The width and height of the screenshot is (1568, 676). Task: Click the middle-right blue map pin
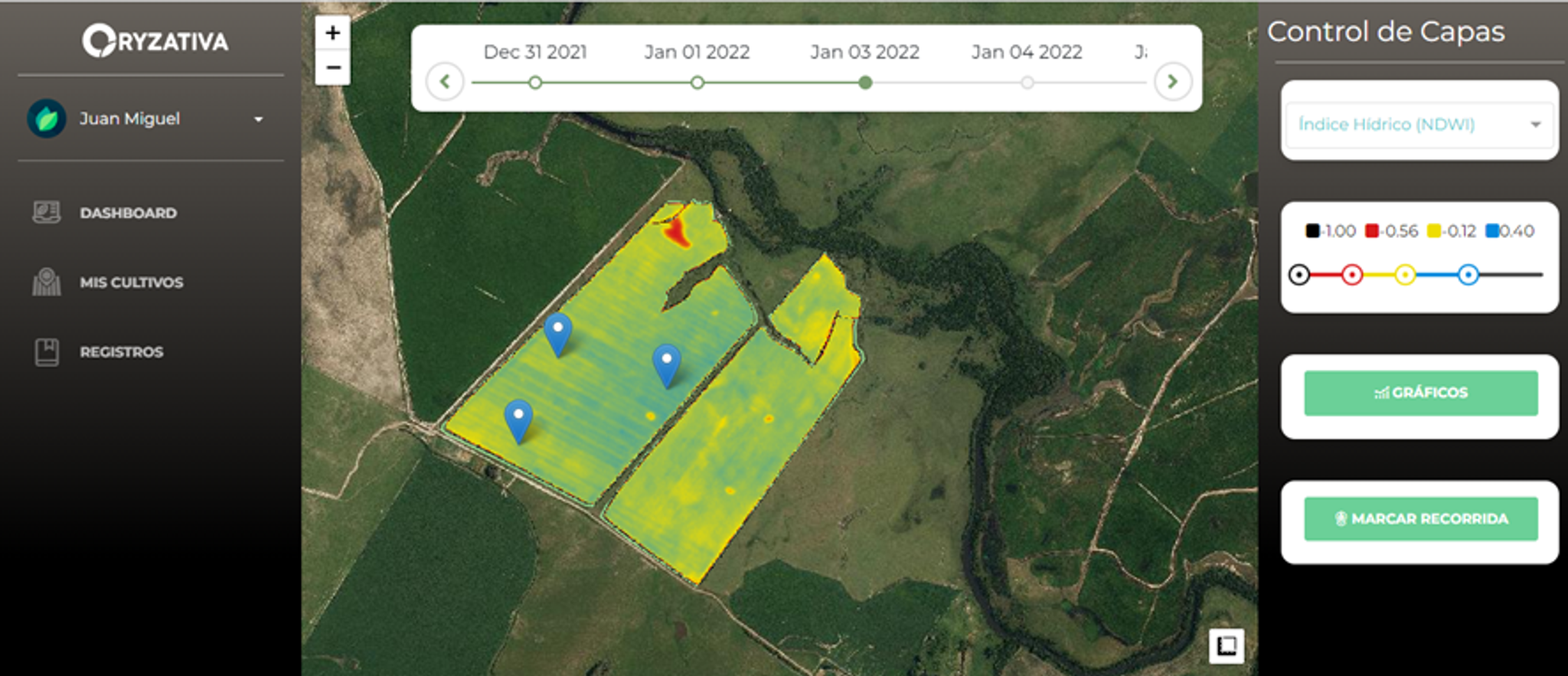coord(667,365)
